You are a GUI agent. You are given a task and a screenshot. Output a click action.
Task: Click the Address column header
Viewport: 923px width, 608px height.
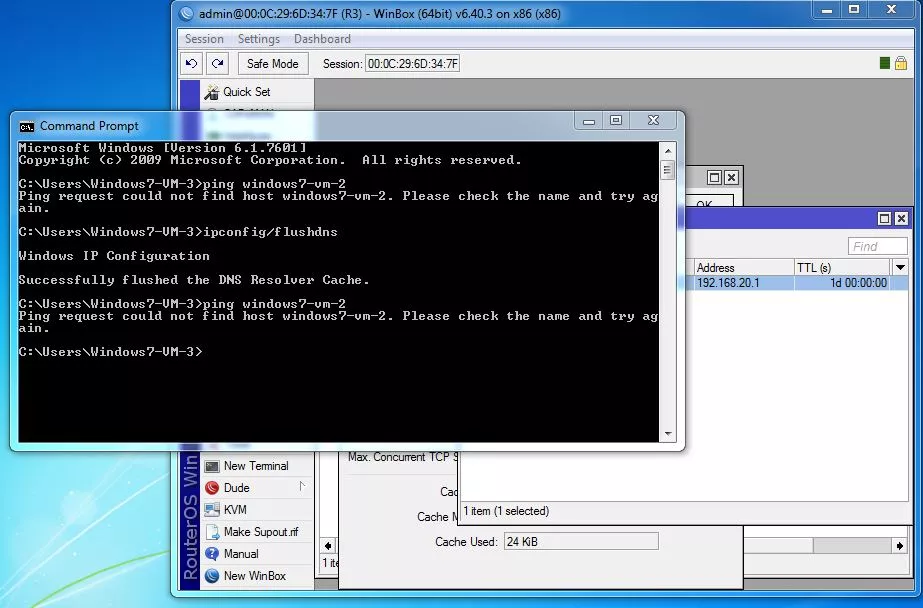[744, 267]
